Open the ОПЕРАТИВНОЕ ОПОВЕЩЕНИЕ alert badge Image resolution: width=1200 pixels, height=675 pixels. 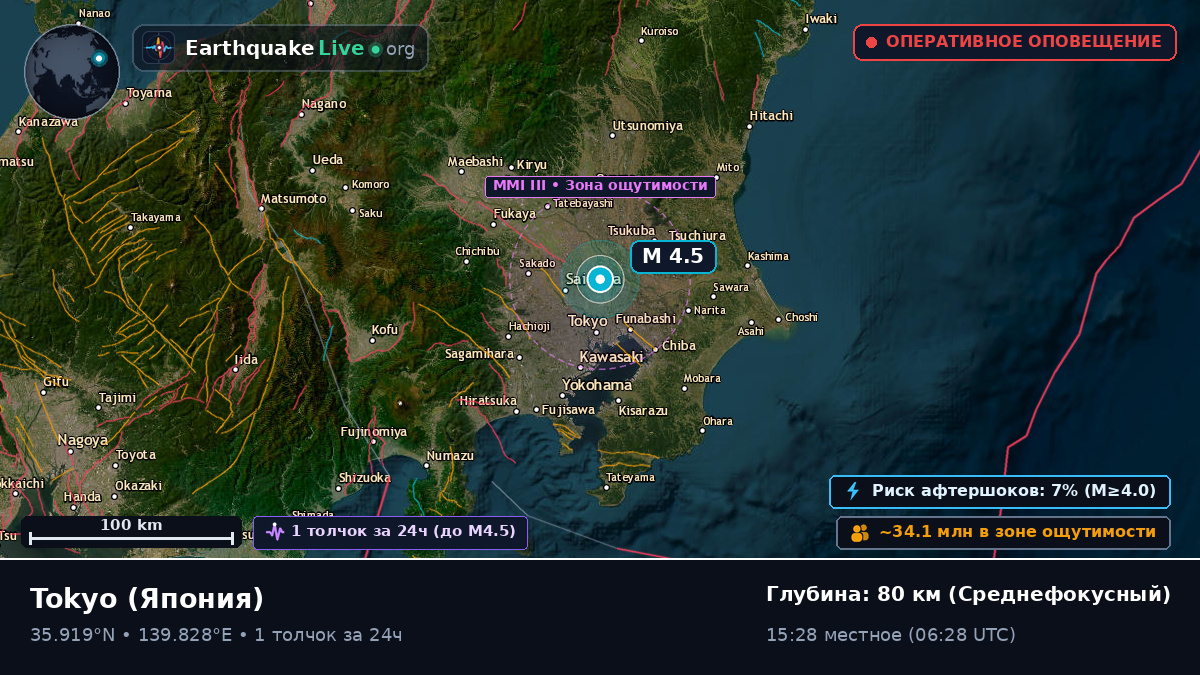[1015, 42]
